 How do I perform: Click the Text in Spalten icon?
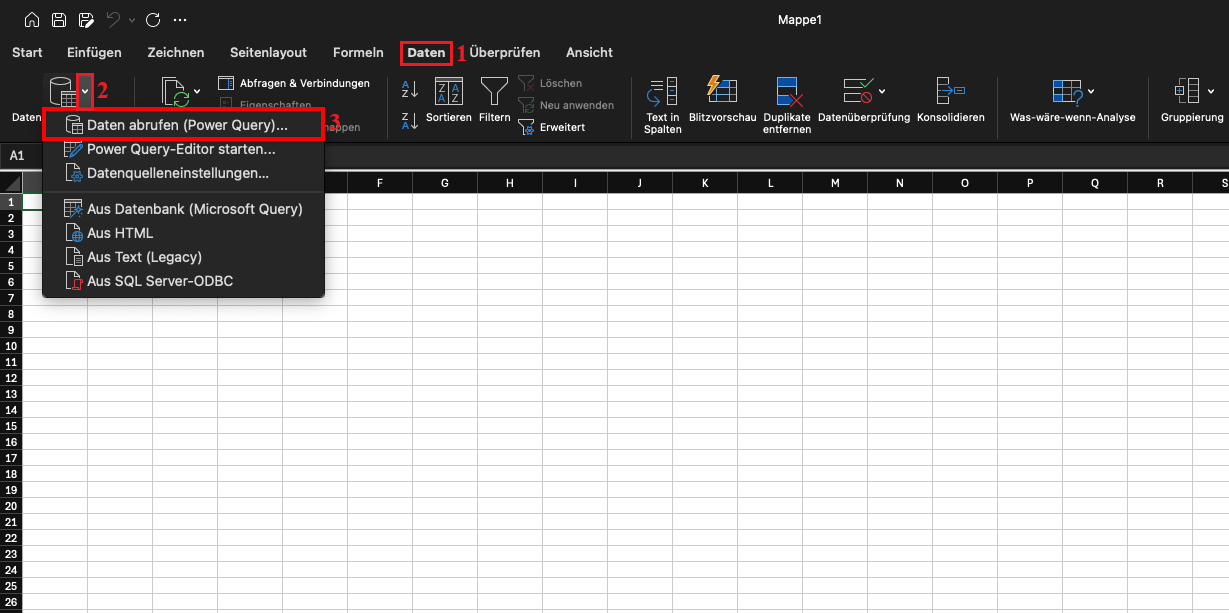point(662,92)
